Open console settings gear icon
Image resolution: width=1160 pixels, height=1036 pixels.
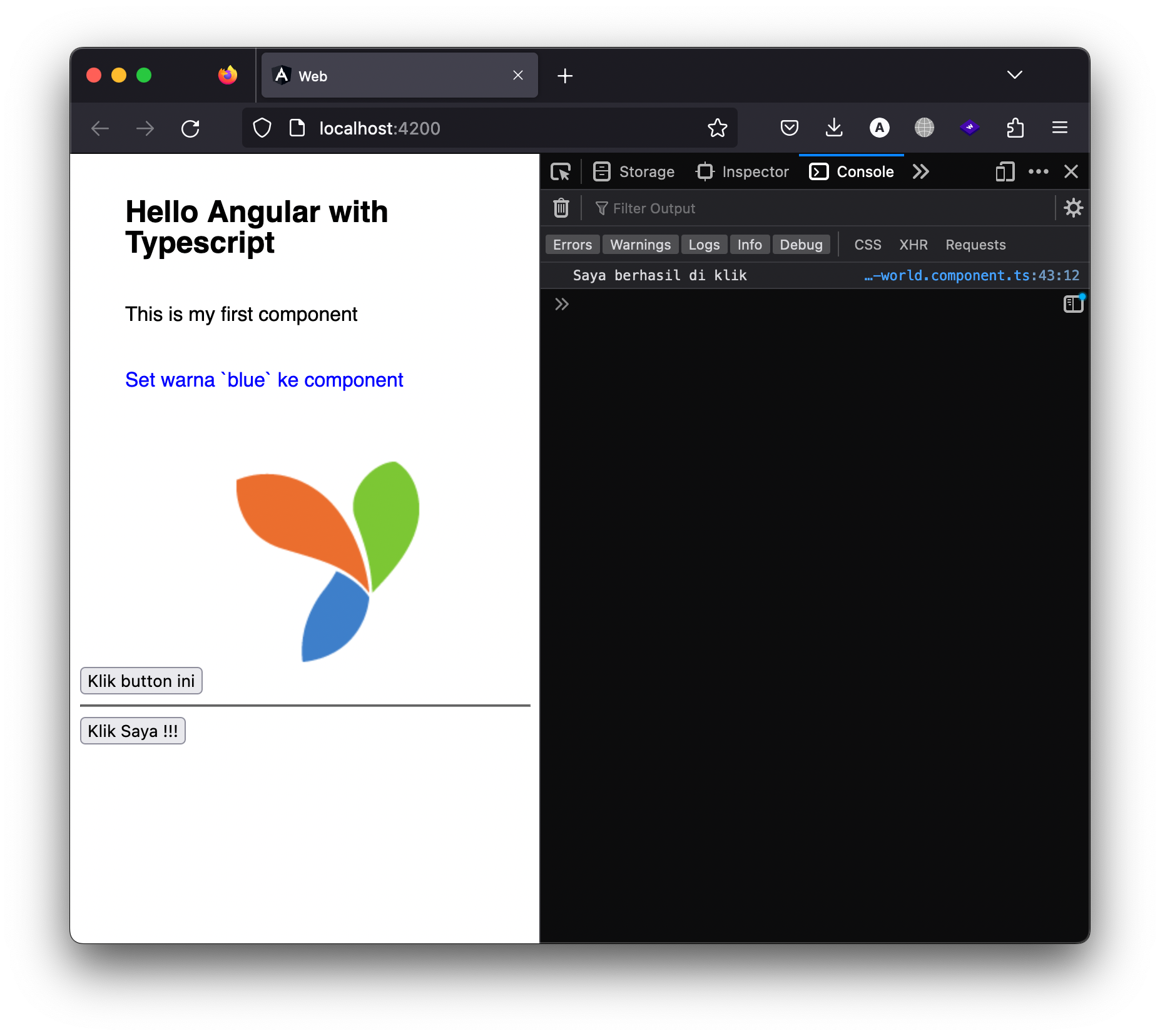pyautogui.click(x=1073, y=208)
